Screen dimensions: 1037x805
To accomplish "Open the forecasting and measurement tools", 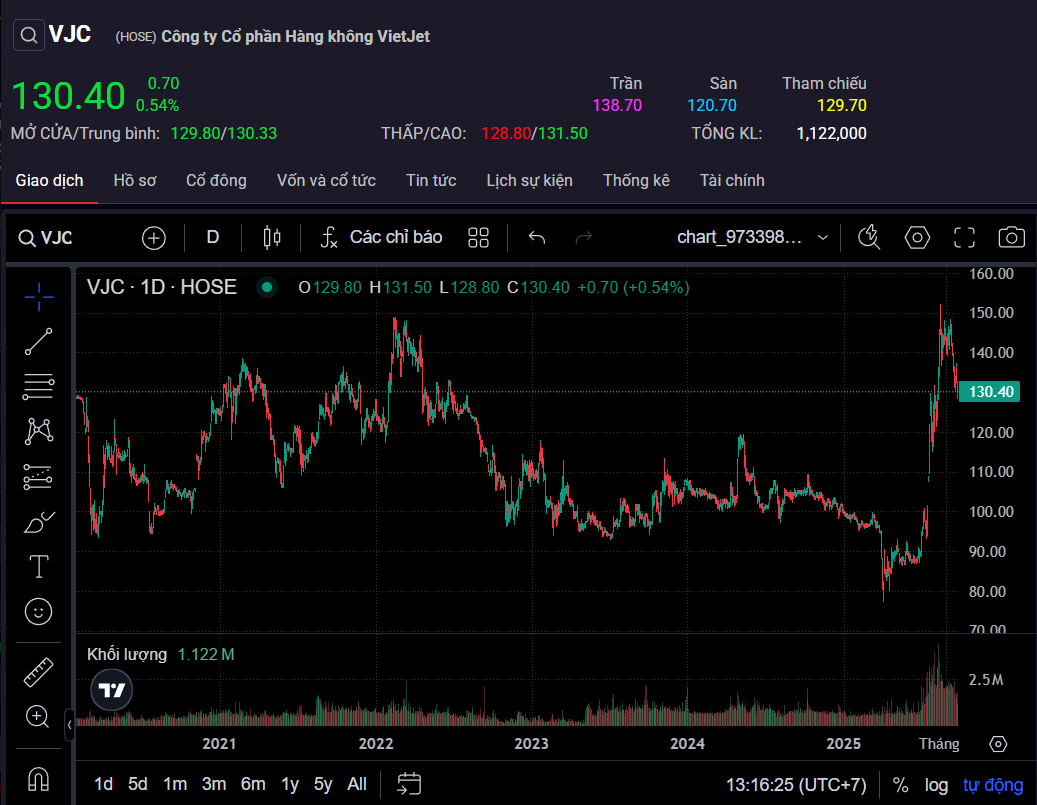I will 38,476.
